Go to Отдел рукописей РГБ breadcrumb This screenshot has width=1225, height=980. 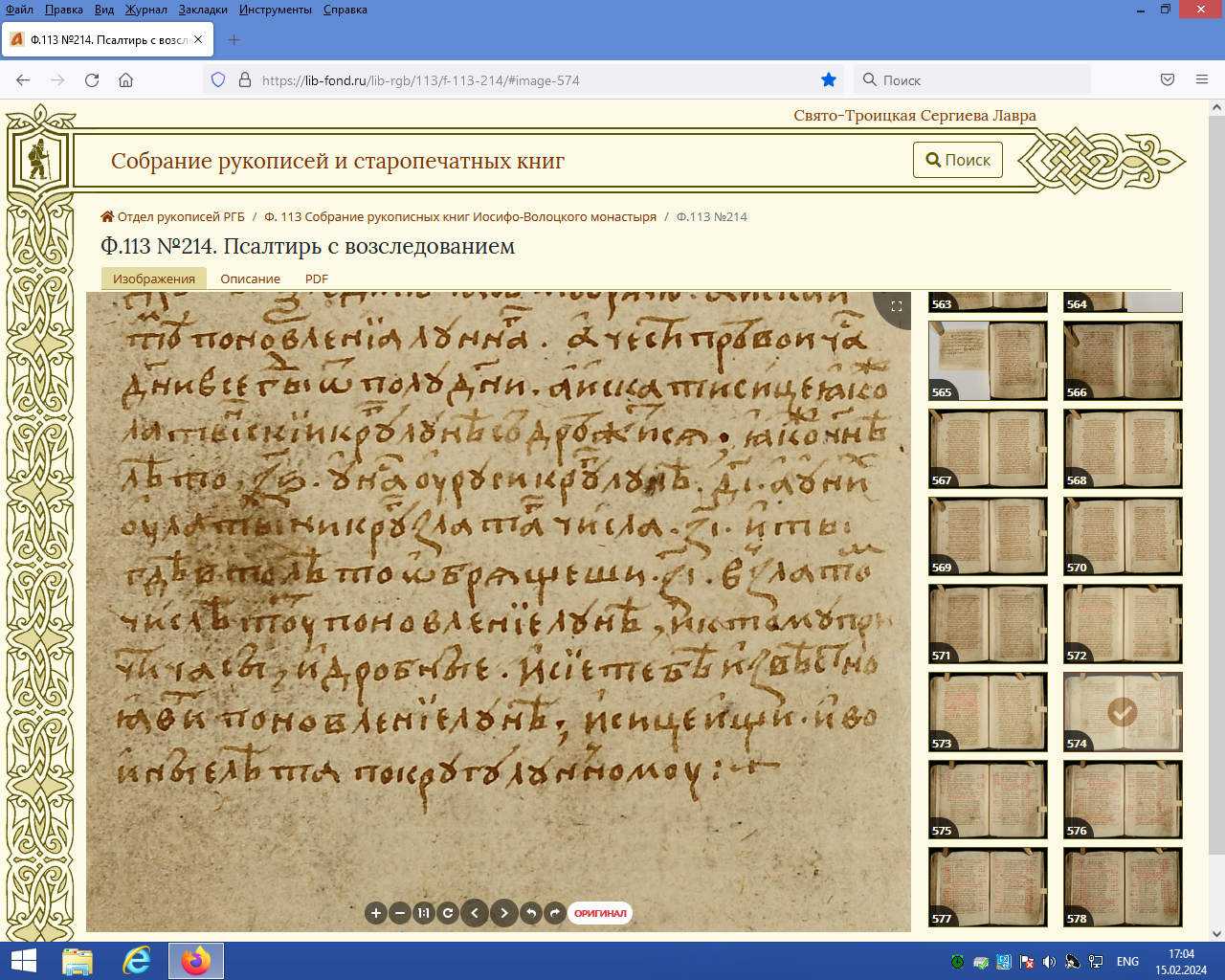click(173, 216)
